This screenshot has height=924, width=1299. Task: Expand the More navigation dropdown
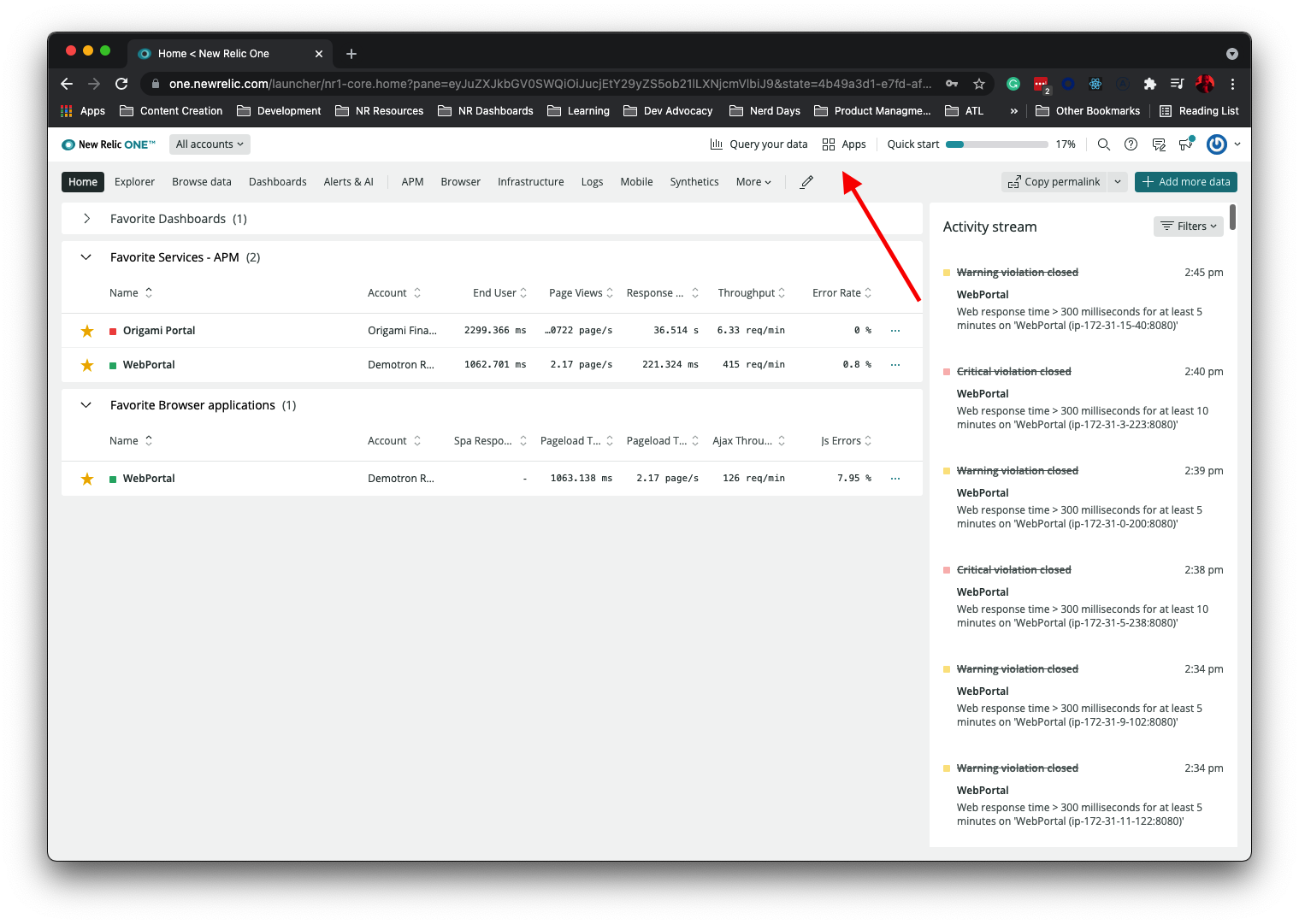pyautogui.click(x=753, y=182)
